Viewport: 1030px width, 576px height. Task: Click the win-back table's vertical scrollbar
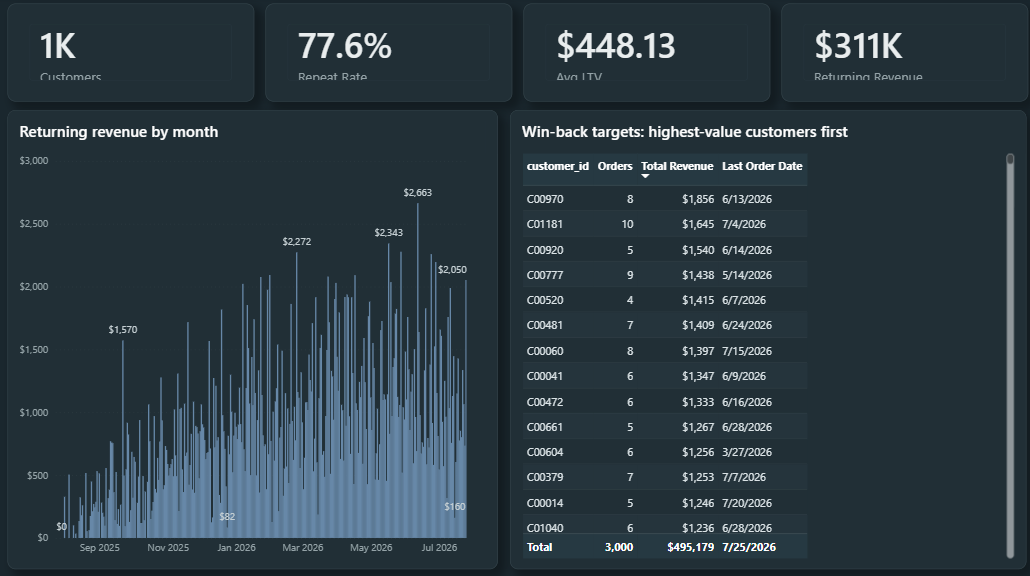[x=1010, y=356]
